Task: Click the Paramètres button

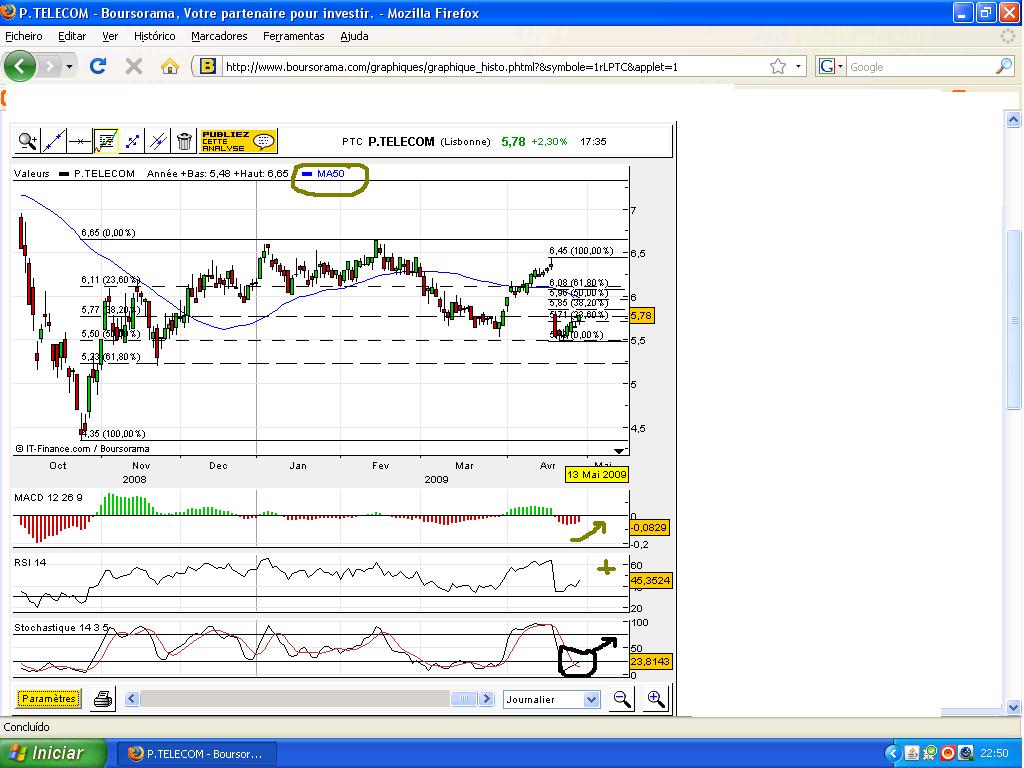Action: [x=49, y=699]
